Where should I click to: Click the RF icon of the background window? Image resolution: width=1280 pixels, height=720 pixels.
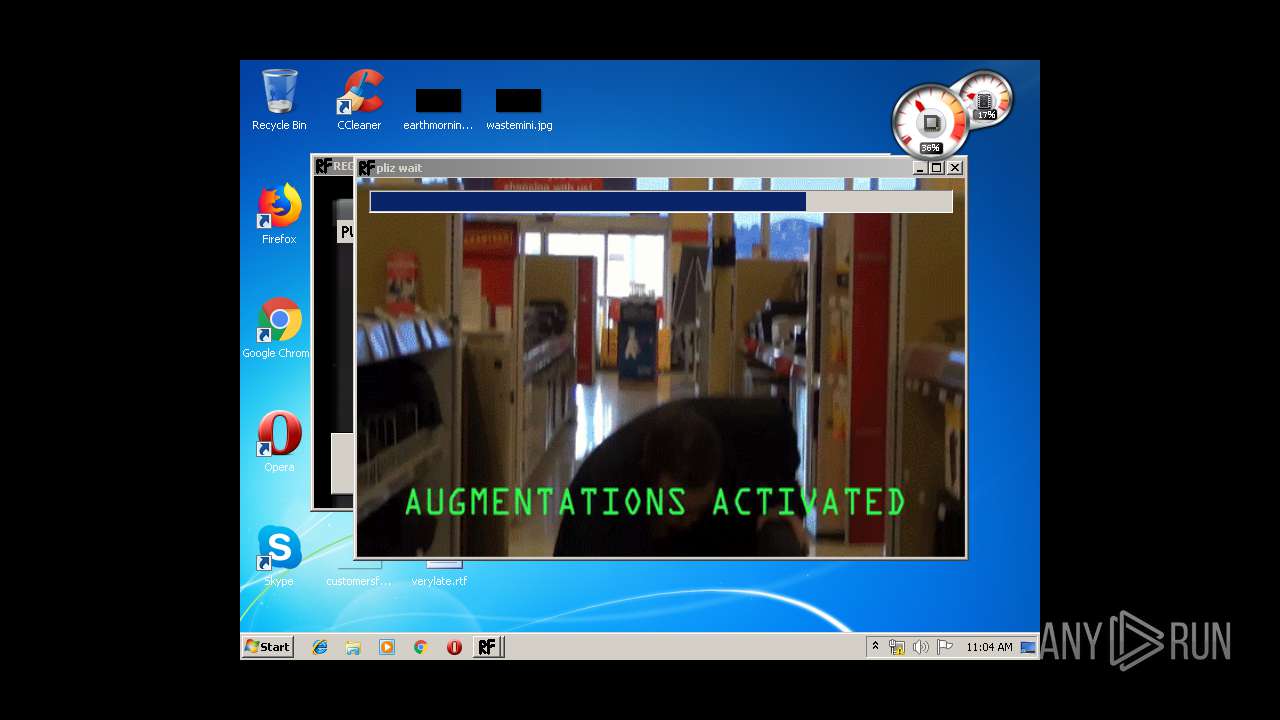324,166
